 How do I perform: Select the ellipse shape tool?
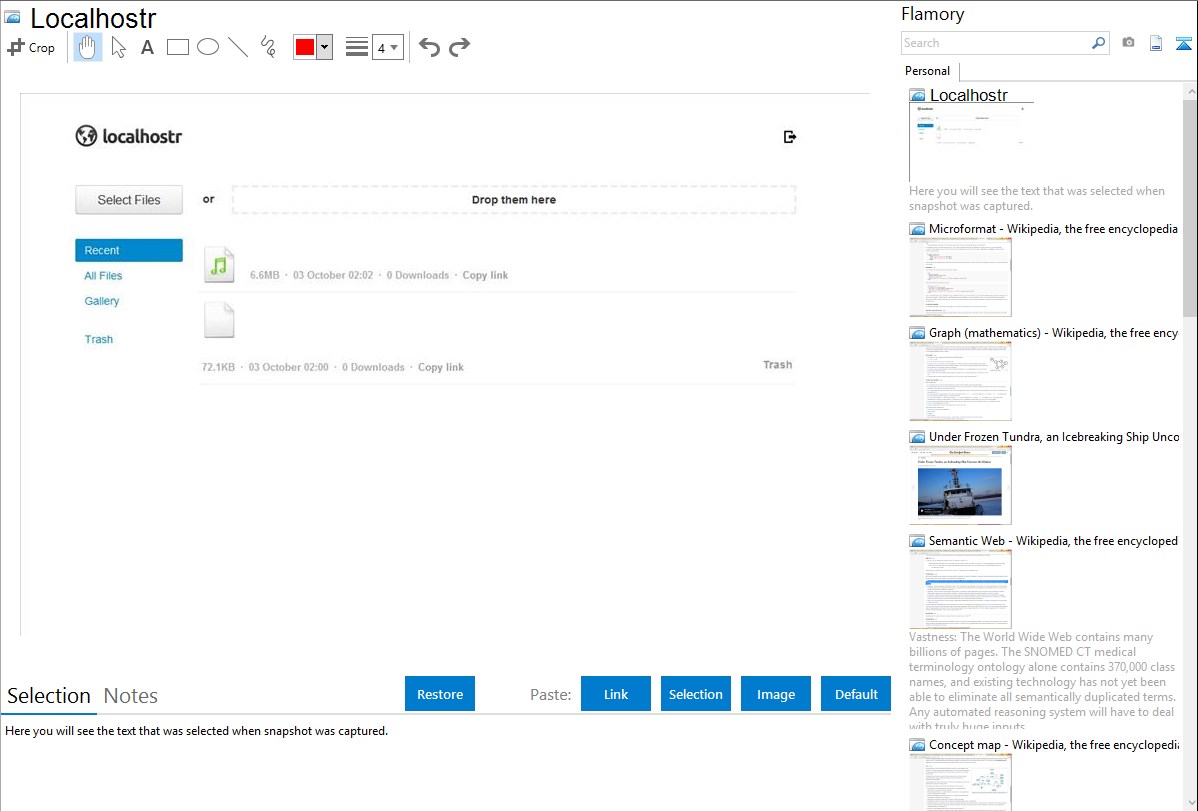click(x=208, y=47)
